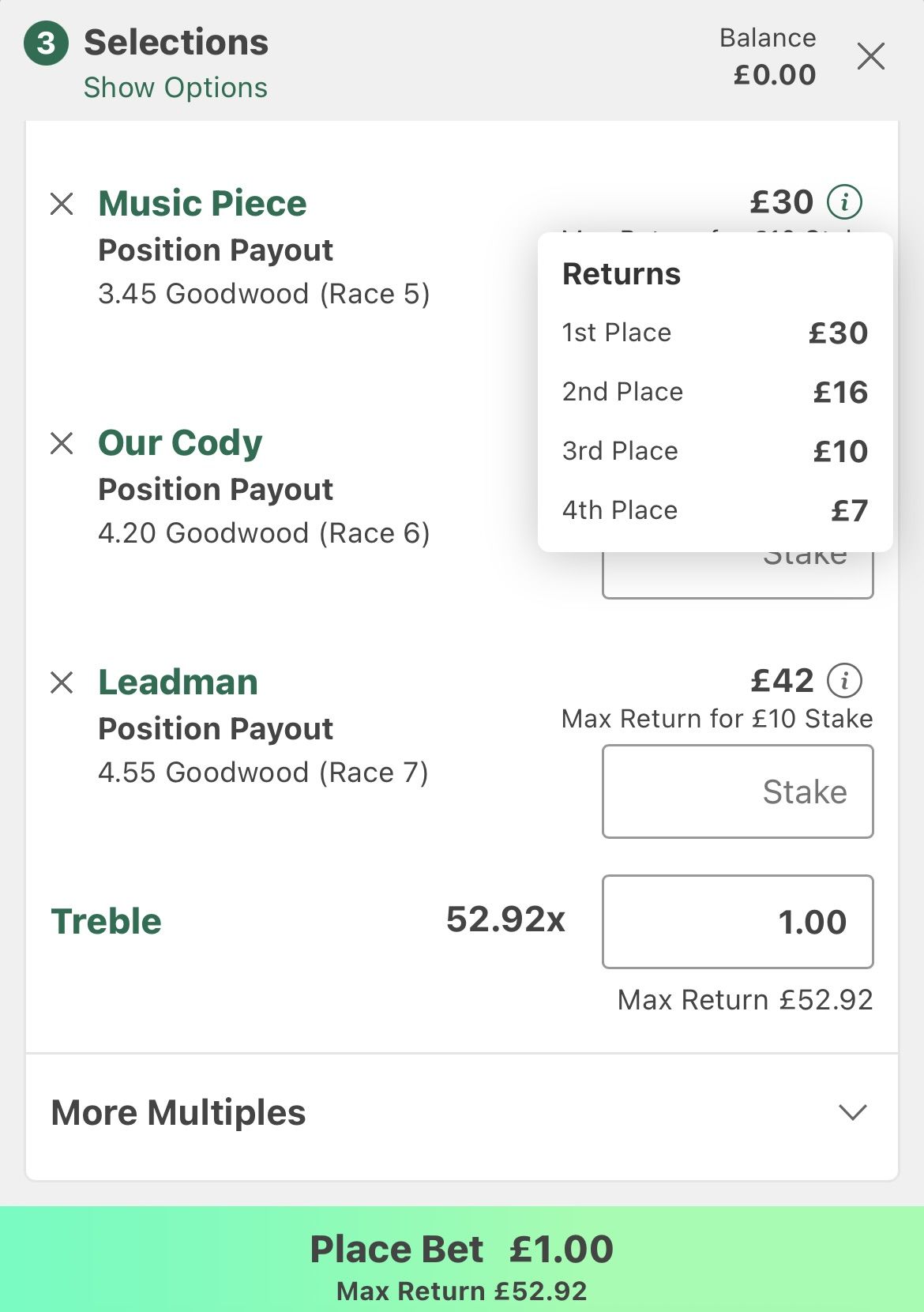
Task: Select the Our Cody horse name
Action: tap(180, 443)
